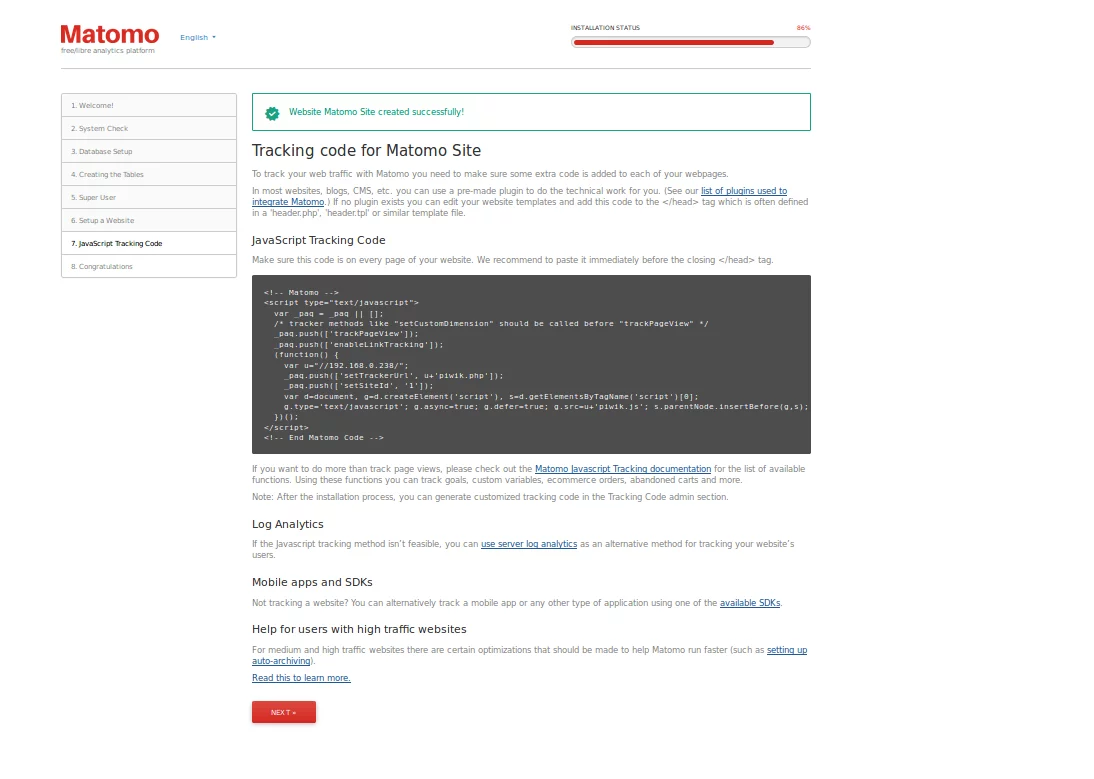The image size is (1094, 779).
Task: Click 'Website Matomo Site created successfully!' message
Action: (x=376, y=112)
